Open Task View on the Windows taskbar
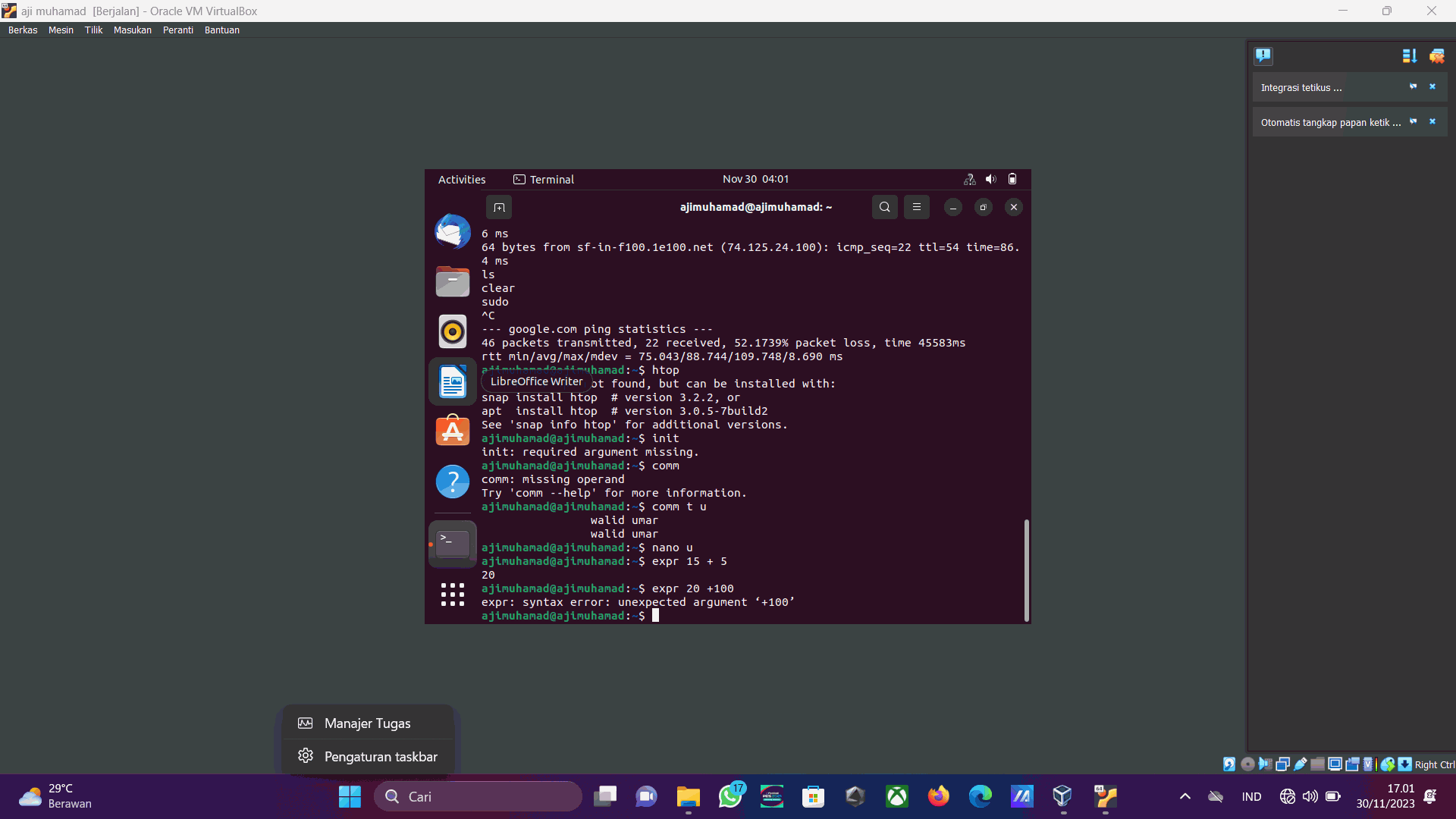1456x819 pixels. coord(605,796)
